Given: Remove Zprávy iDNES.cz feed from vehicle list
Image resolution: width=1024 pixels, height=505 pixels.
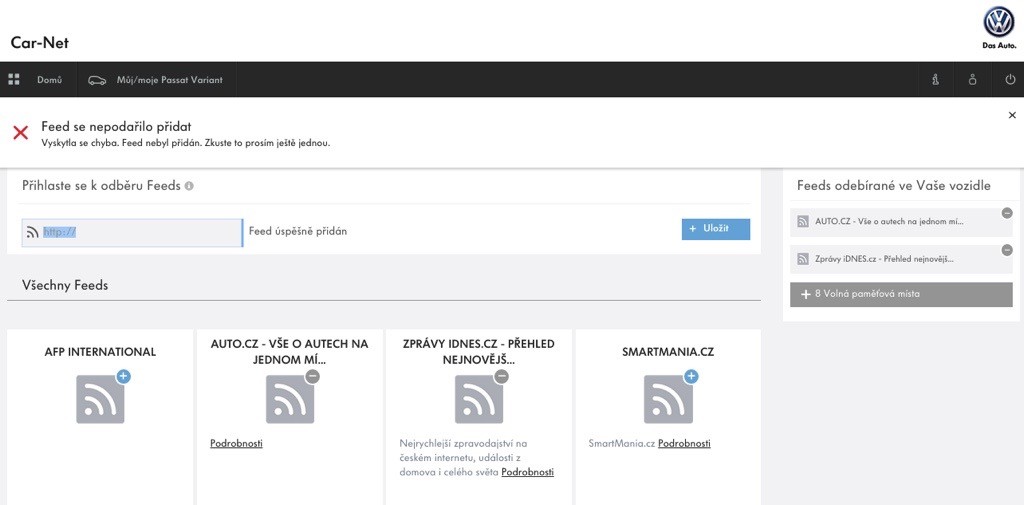Looking at the screenshot, I should [1007, 250].
